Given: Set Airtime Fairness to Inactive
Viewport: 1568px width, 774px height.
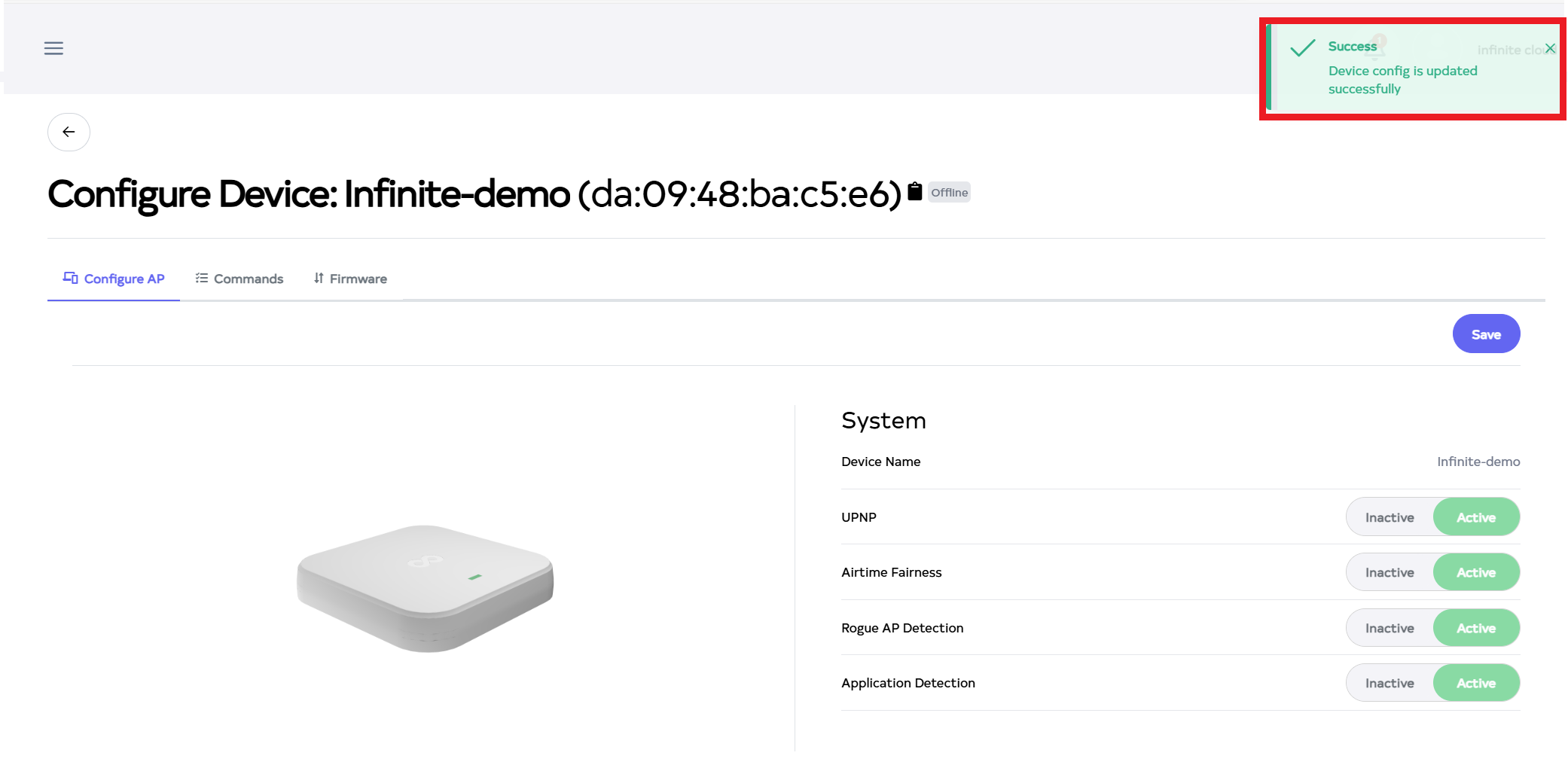Looking at the screenshot, I should pyautogui.click(x=1390, y=573).
